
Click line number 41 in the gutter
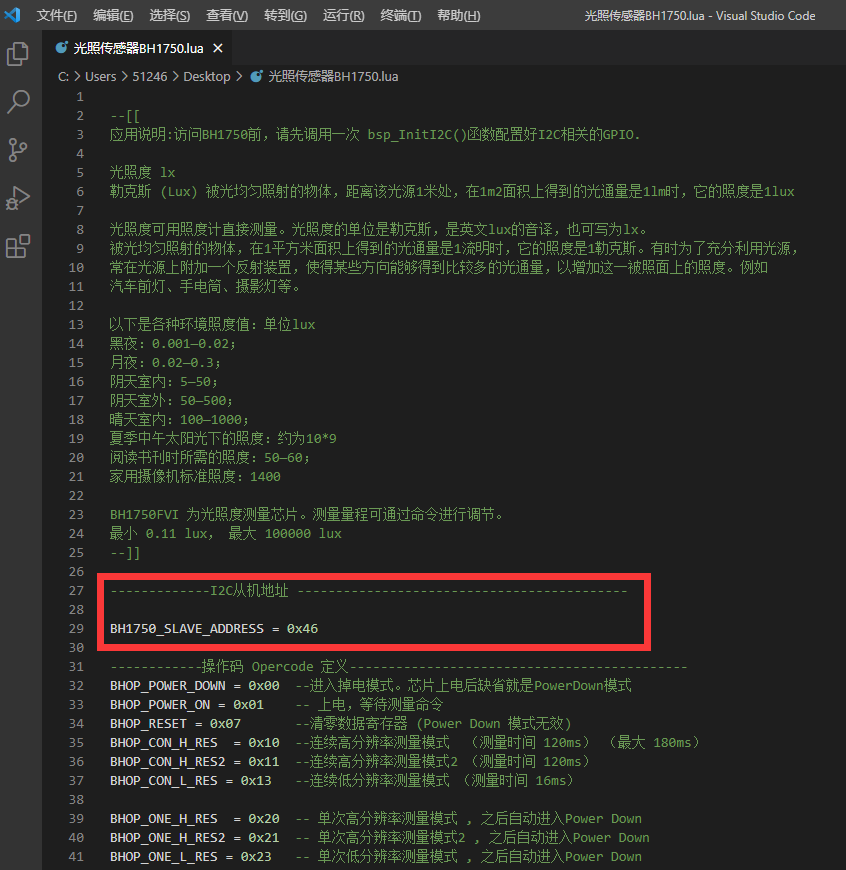pyautogui.click(x=77, y=857)
